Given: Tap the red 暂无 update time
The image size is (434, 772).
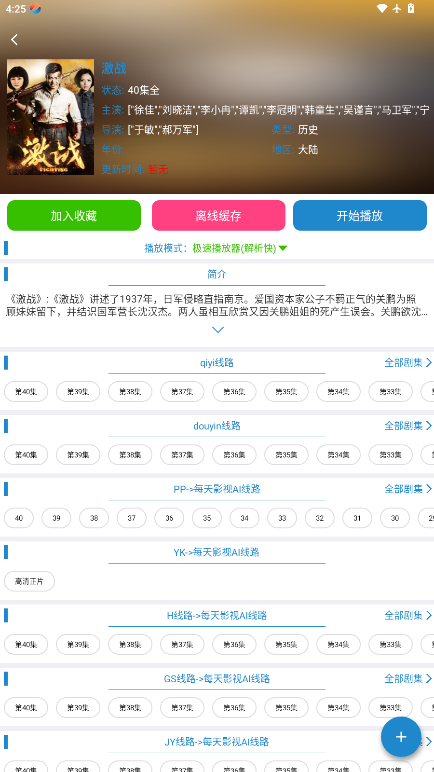Looking at the screenshot, I should pos(158,170).
